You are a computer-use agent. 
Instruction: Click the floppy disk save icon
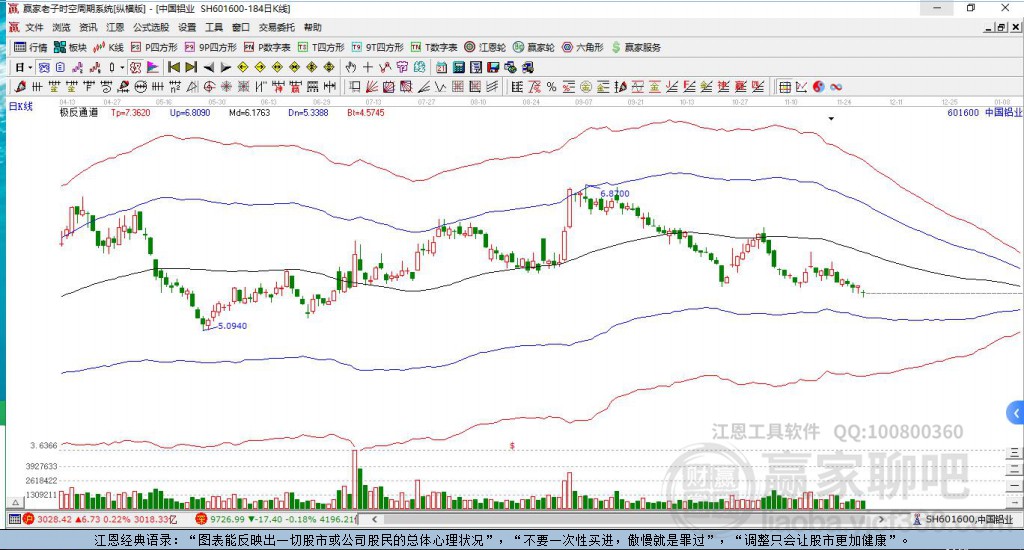pyautogui.click(x=493, y=67)
